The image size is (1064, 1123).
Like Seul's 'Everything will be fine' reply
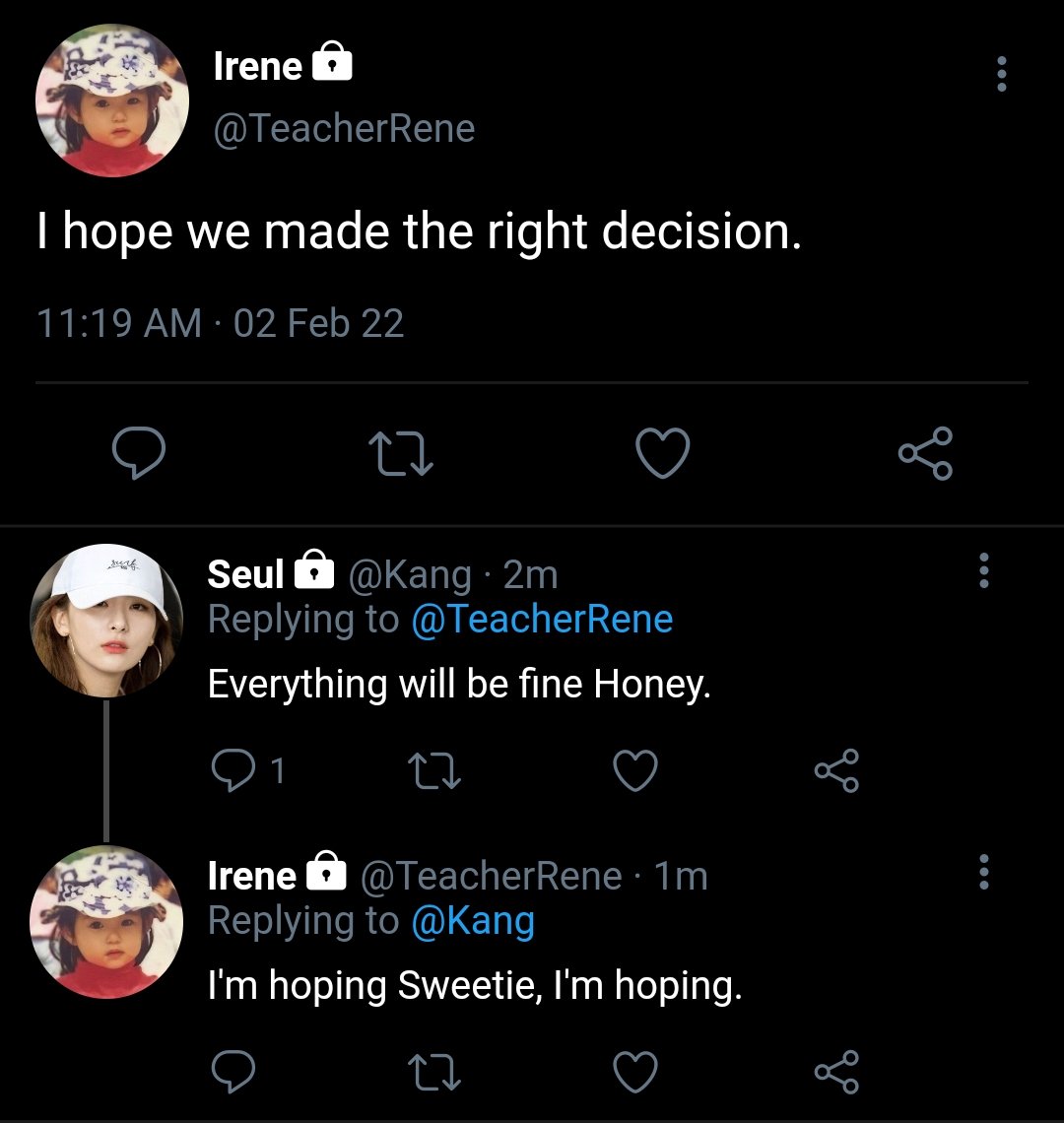[635, 771]
